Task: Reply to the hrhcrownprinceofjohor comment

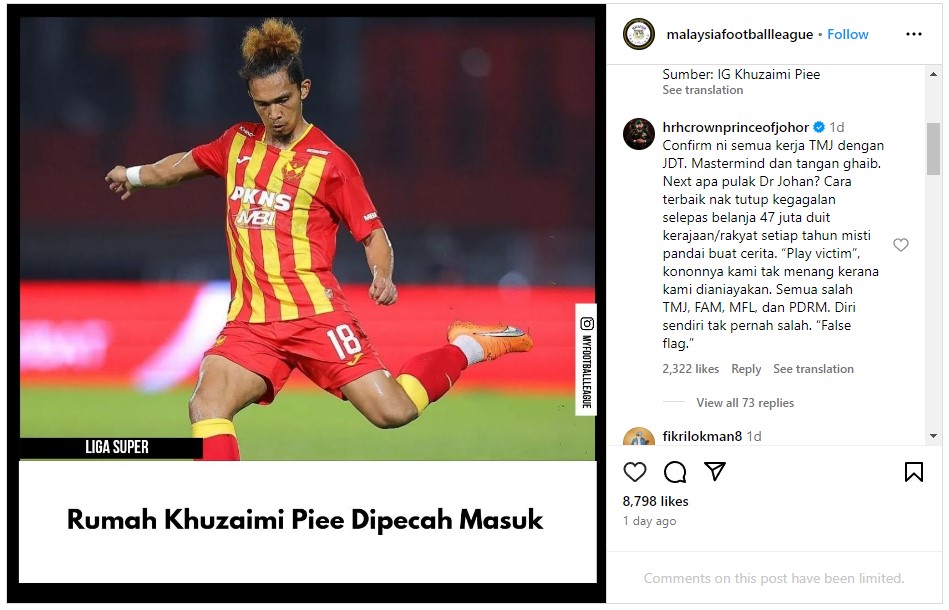Action: tap(746, 369)
